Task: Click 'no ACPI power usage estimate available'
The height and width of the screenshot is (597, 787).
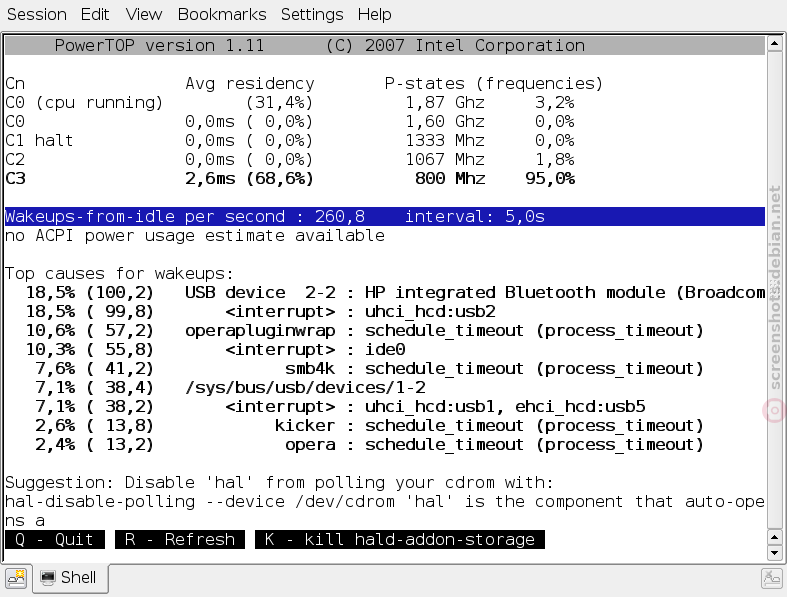Action: tap(195, 235)
